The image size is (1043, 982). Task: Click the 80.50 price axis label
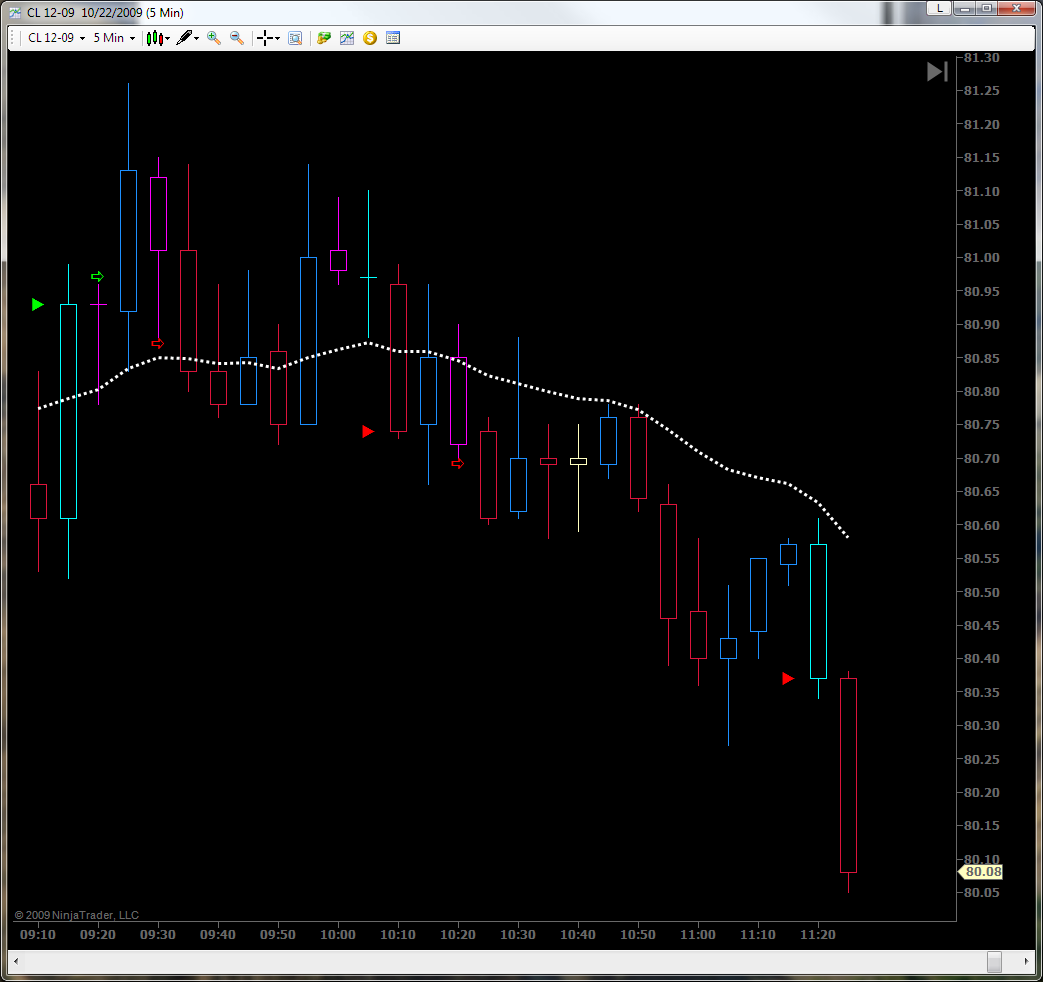pyautogui.click(x=981, y=592)
